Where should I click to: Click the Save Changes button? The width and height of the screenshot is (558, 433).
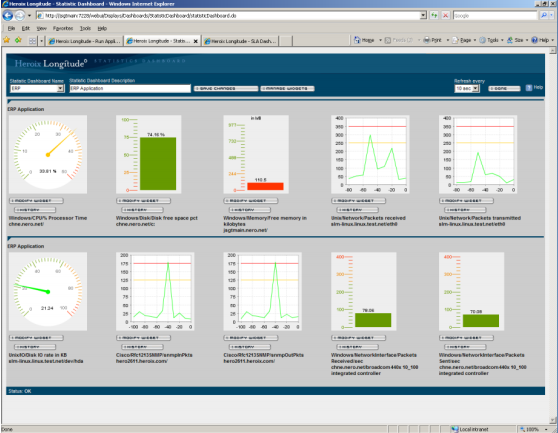pyautogui.click(x=226, y=88)
